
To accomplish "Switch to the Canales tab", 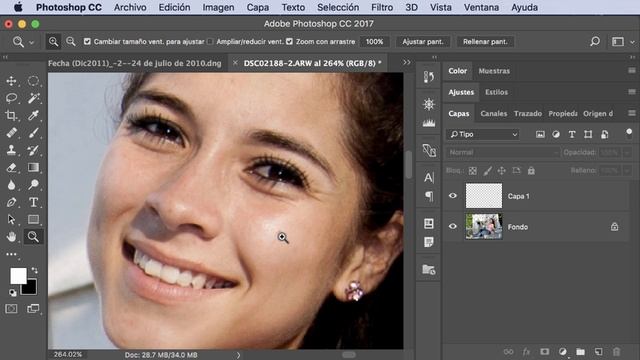I will pos(493,113).
